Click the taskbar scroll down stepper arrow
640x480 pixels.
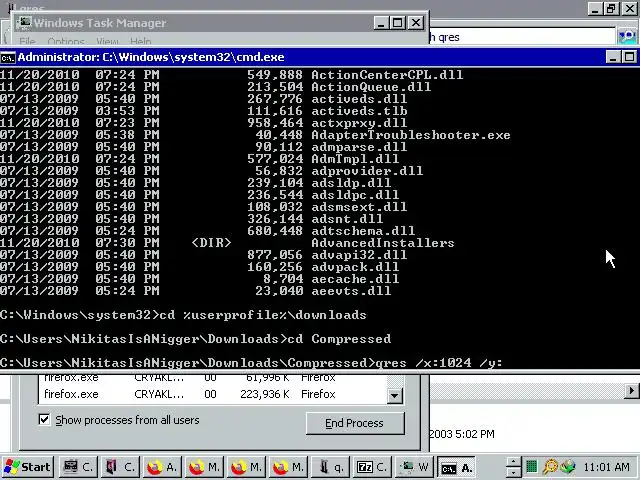513,472
